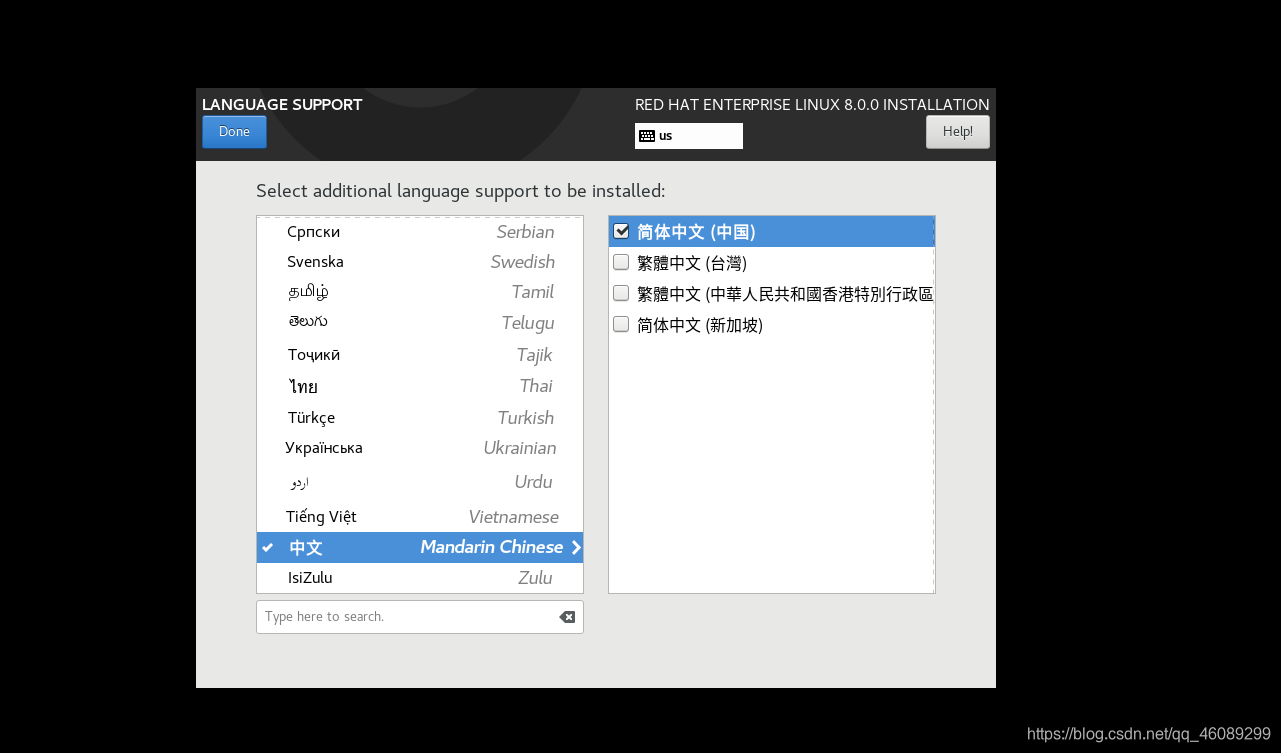The image size is (1281, 753).
Task: Select Serbian language row
Action: pyautogui.click(x=420, y=232)
